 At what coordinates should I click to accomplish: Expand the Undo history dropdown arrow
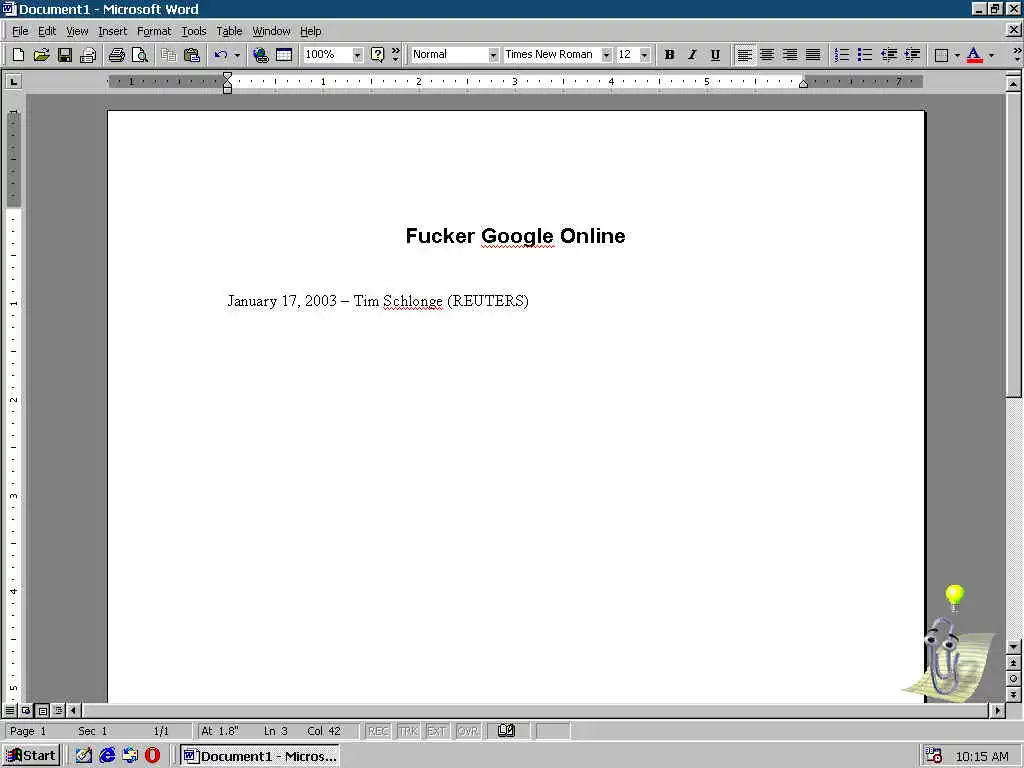click(x=237, y=55)
